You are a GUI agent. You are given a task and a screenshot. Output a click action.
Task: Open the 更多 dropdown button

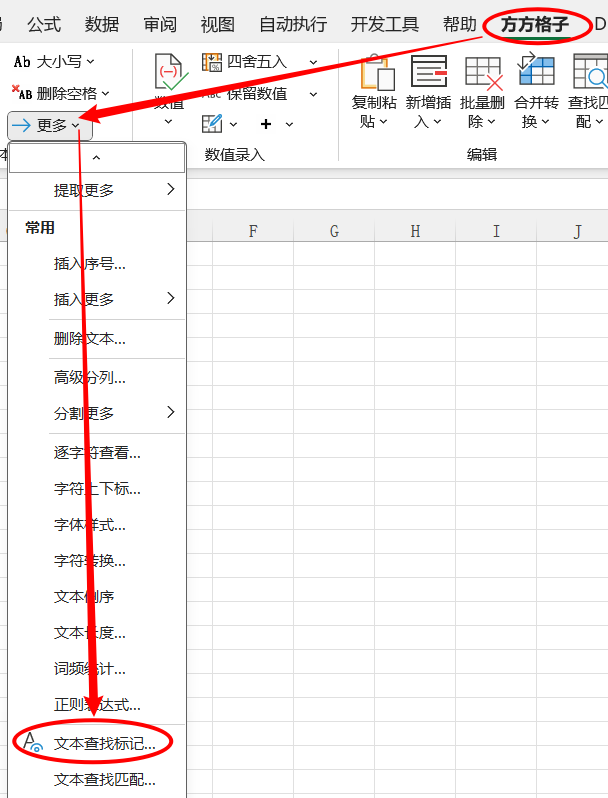(50, 125)
